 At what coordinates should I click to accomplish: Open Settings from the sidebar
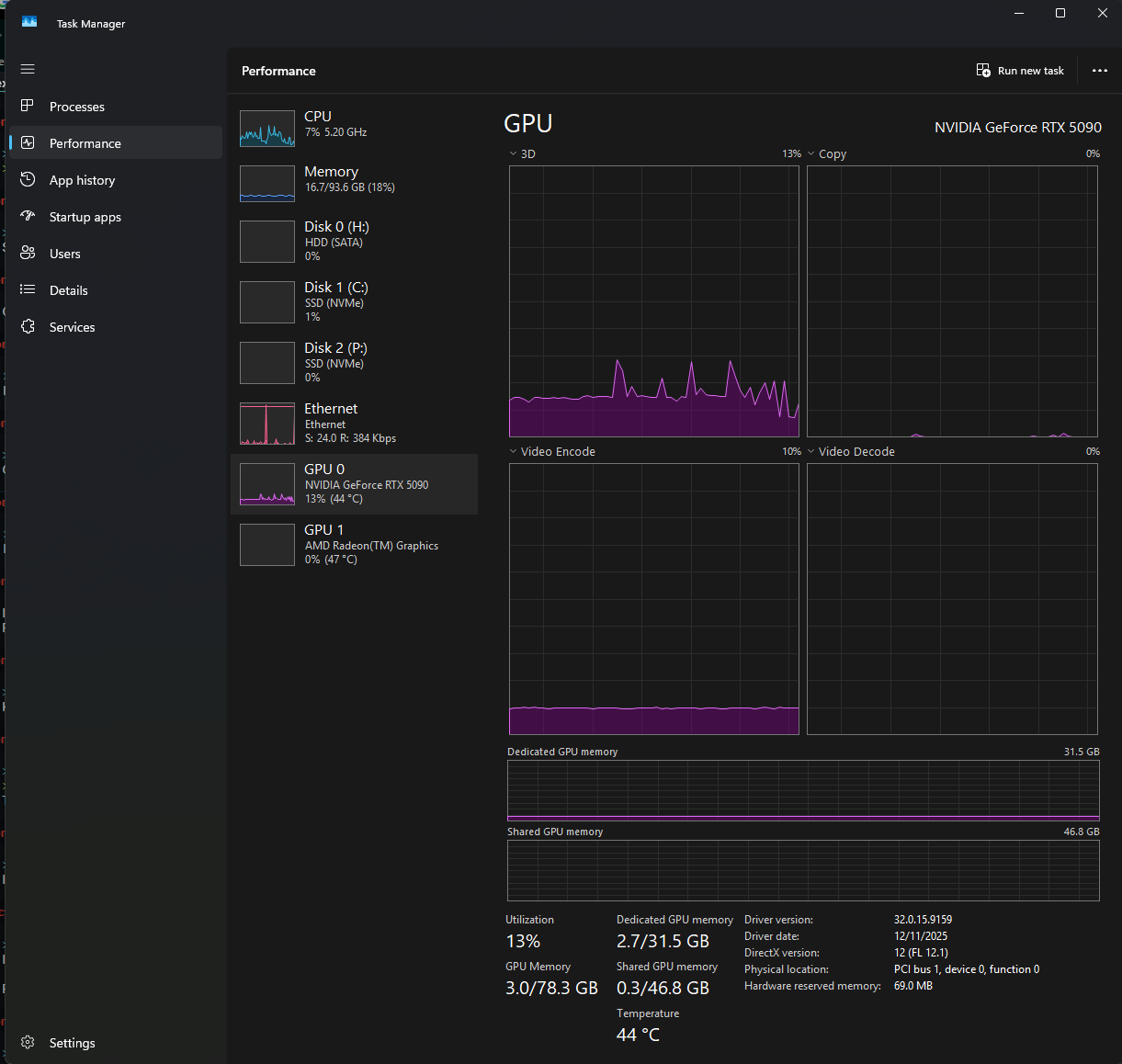pos(116,1043)
